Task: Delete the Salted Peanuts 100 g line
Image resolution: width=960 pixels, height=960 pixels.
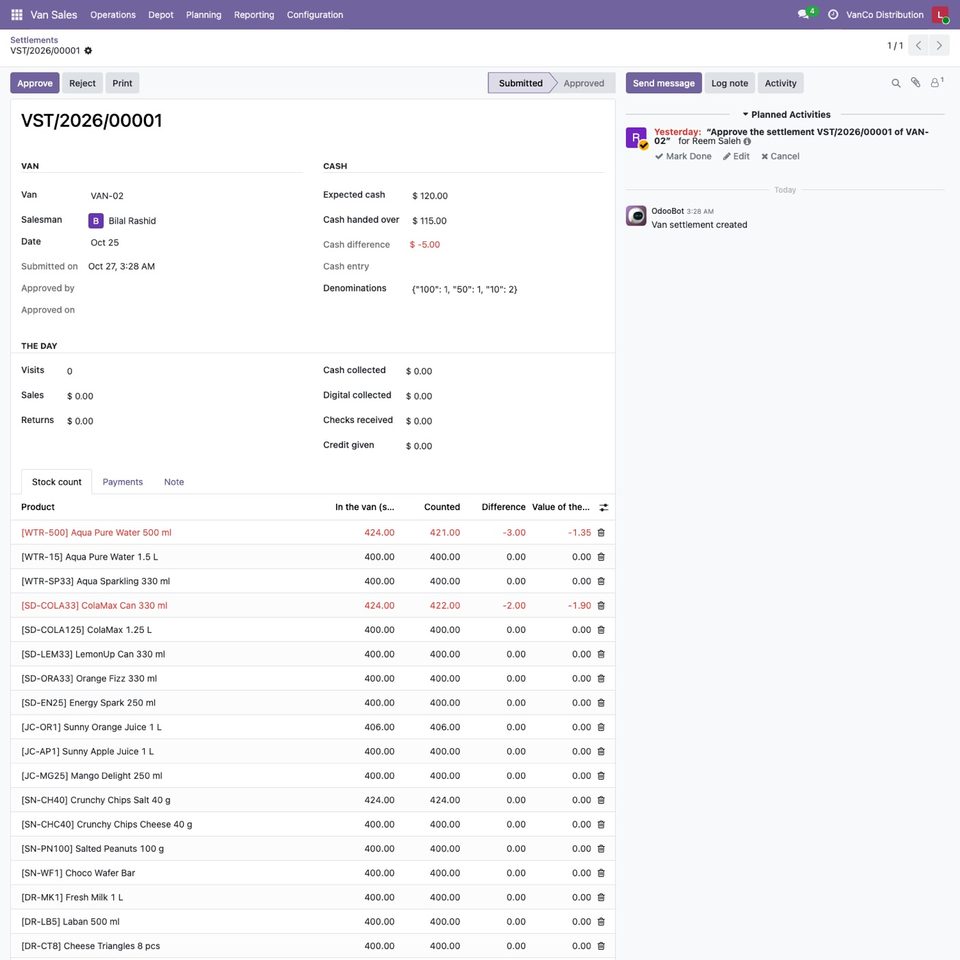Action: pyautogui.click(x=601, y=849)
